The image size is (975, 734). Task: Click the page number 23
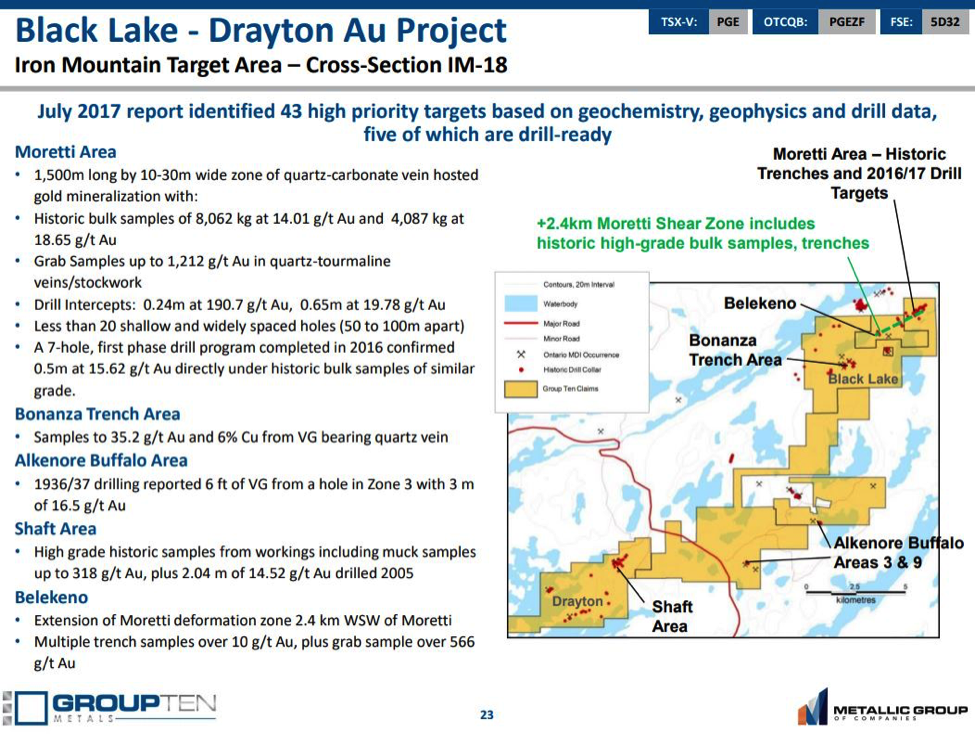pos(487,715)
